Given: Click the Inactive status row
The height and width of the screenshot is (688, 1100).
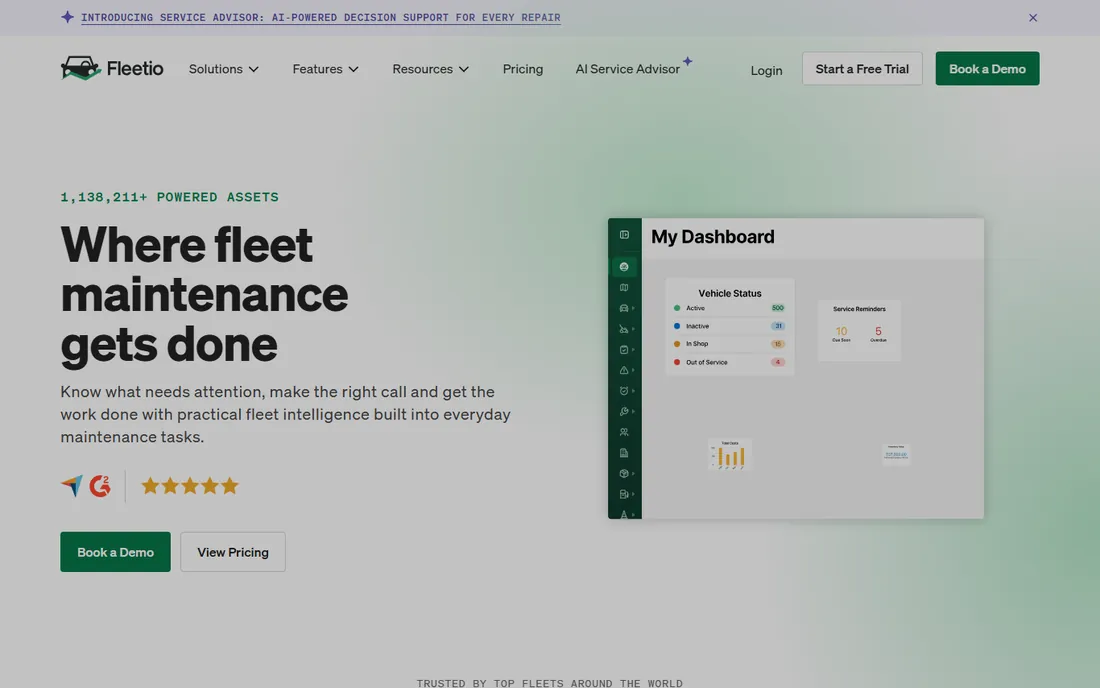Looking at the screenshot, I should click(x=729, y=326).
